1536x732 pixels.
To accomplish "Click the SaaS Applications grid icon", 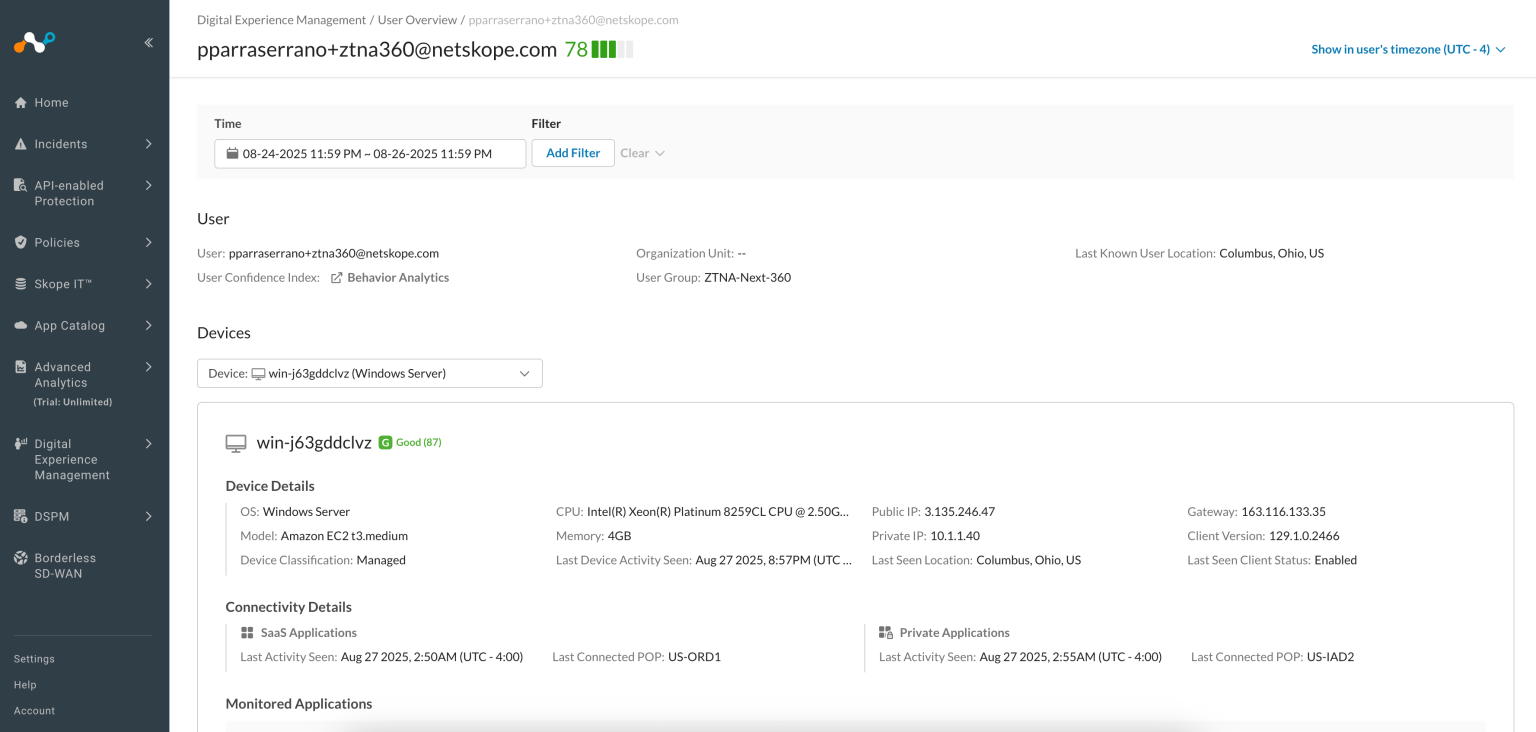I will (x=245, y=632).
